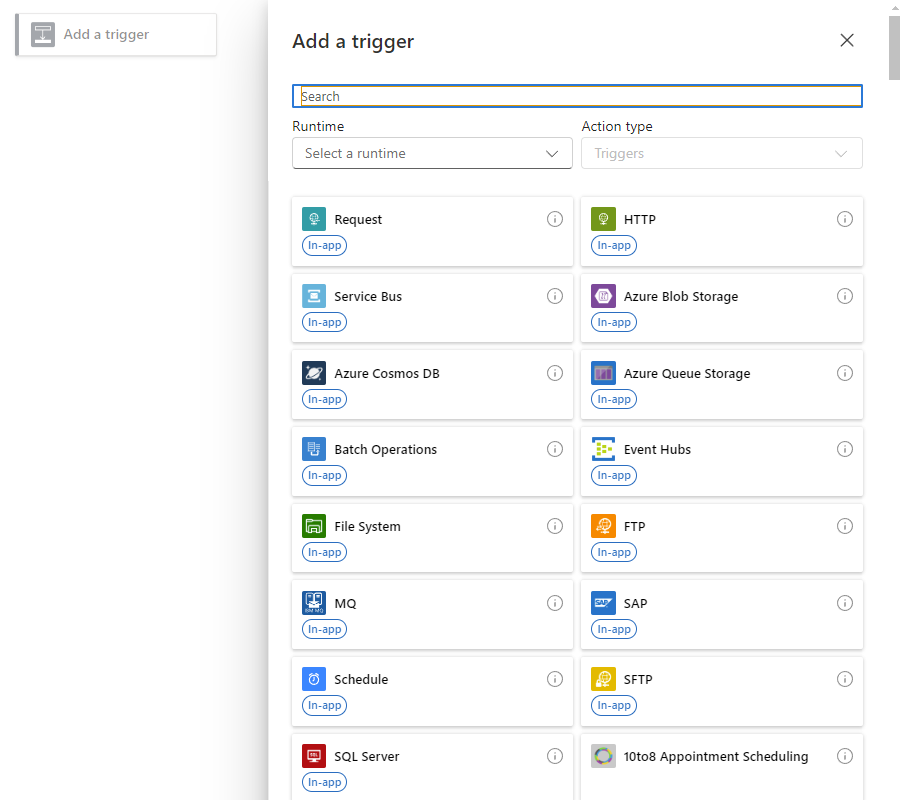Click the info icon beside Batch Operations

coord(555,449)
